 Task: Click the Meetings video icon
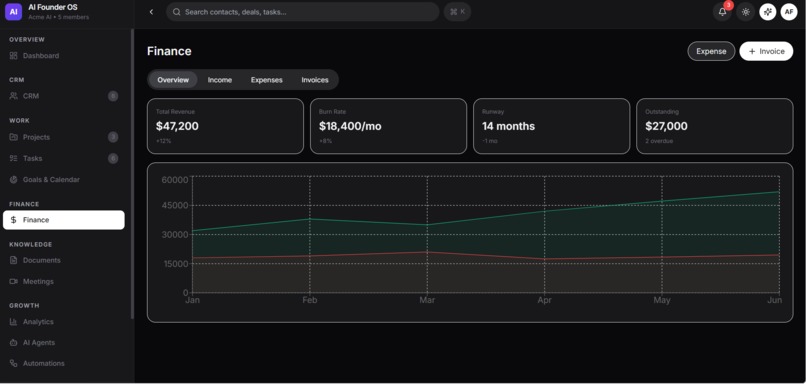pos(13,281)
